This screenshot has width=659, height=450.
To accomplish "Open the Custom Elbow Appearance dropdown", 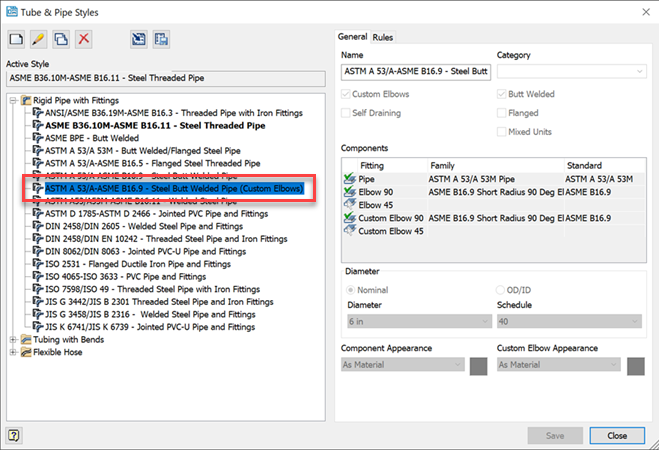I will click(x=559, y=365).
